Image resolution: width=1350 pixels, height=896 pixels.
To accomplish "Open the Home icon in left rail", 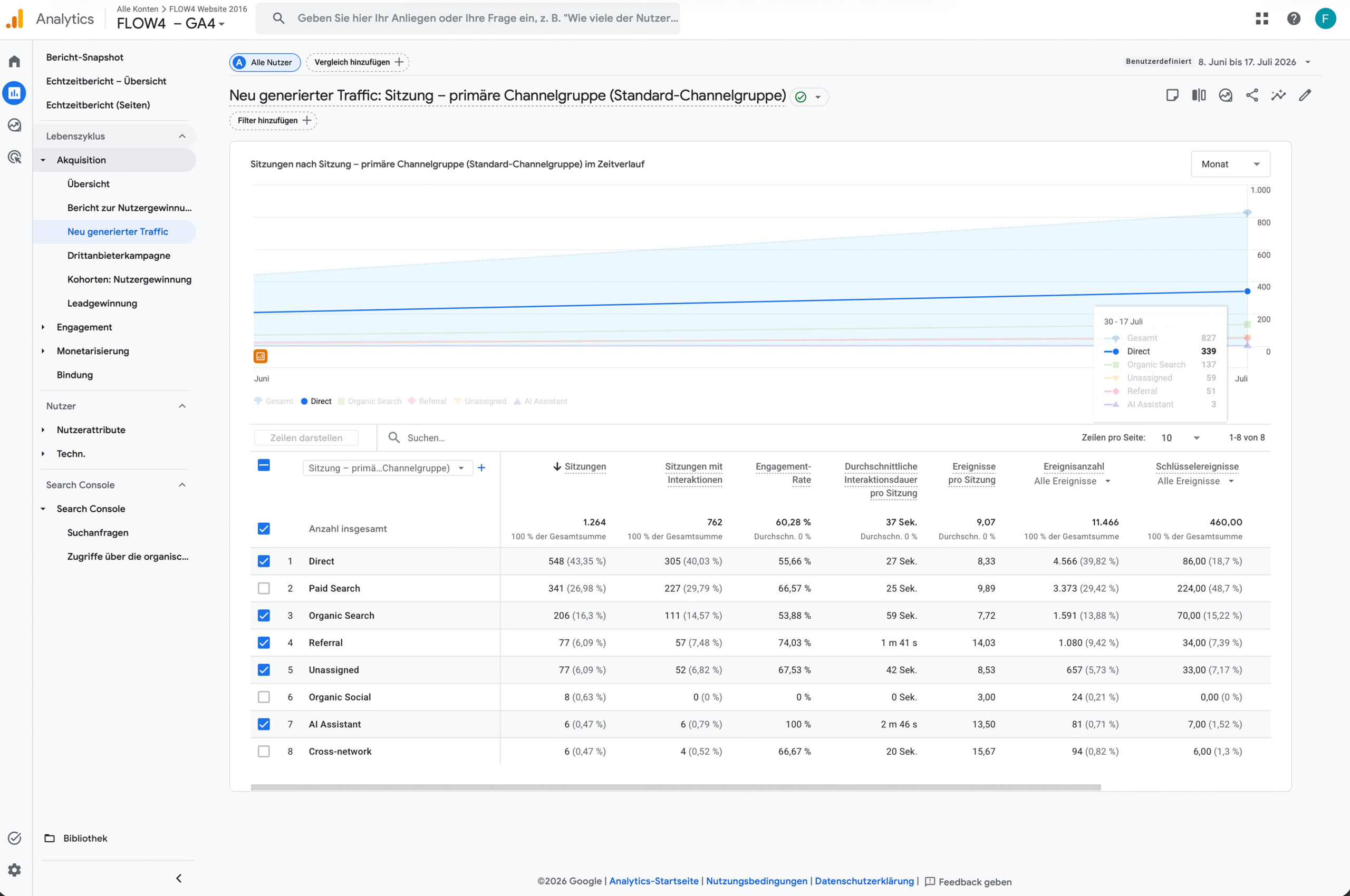I will (15, 61).
